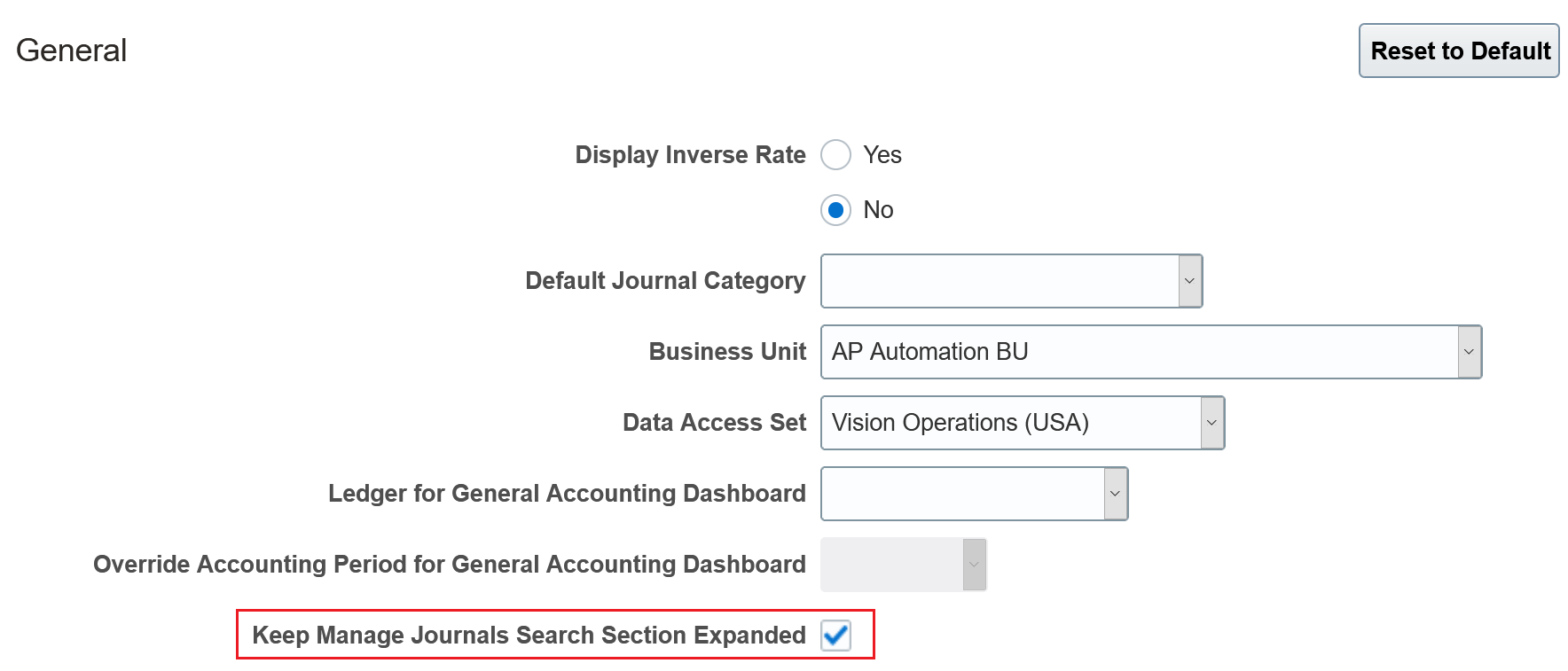Uncheck Keep Manage Journals Search Section Expanded
The width and height of the screenshot is (1568, 671).
pyautogui.click(x=835, y=635)
